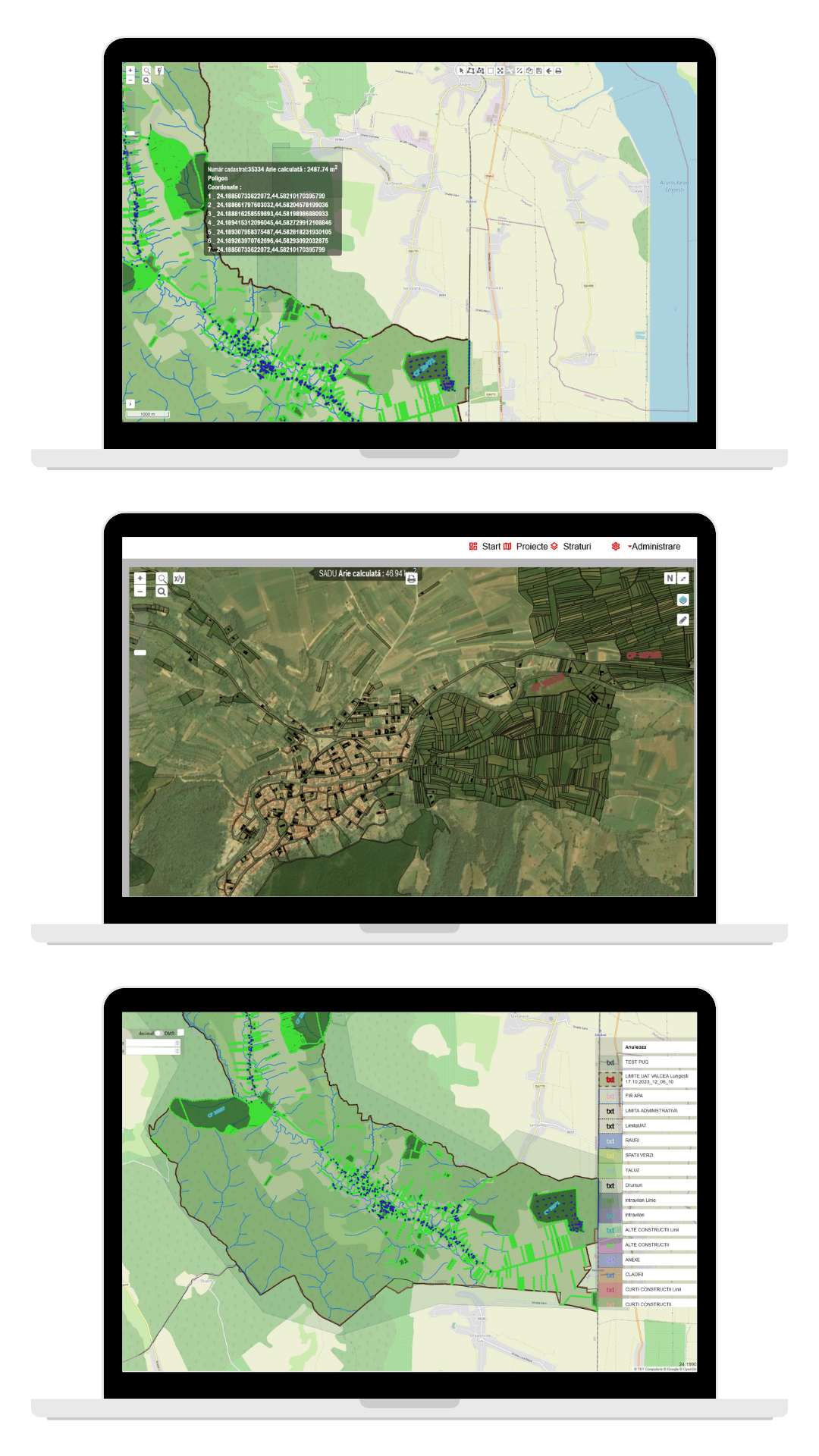Click the dark magnifier icon on top laptop map

(146, 80)
